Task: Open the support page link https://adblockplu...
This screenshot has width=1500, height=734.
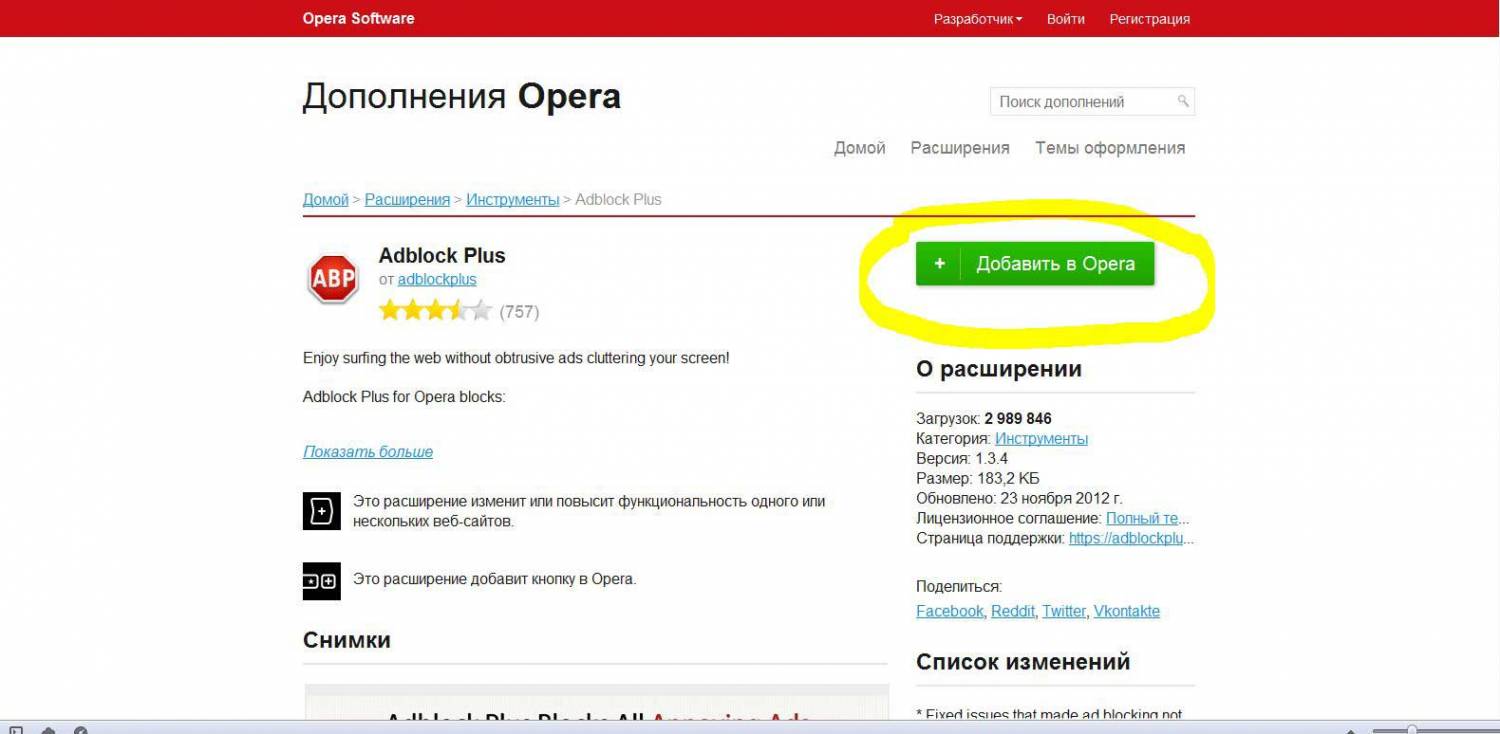Action: coord(1131,538)
